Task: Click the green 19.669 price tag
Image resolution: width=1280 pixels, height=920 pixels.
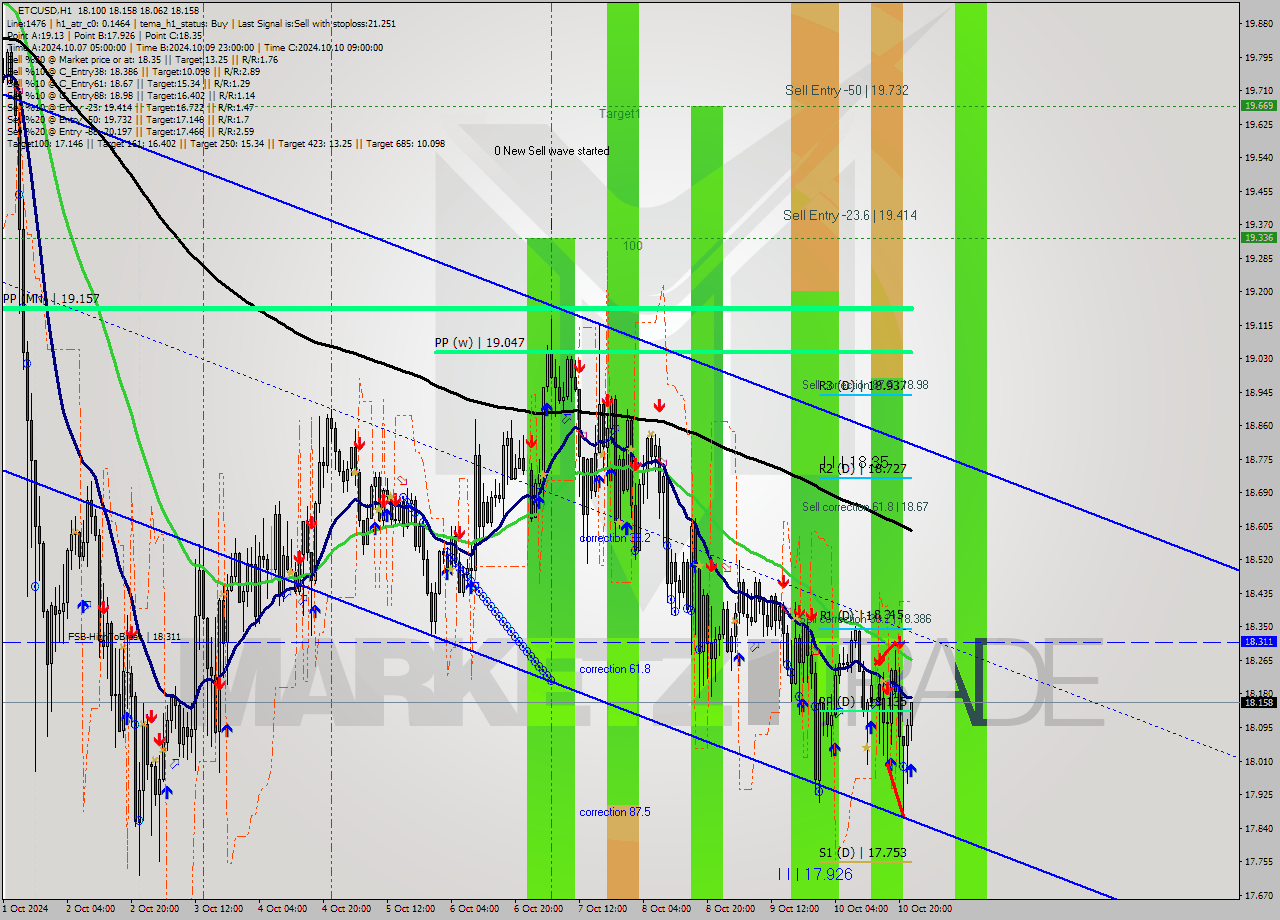Action: (x=1258, y=105)
